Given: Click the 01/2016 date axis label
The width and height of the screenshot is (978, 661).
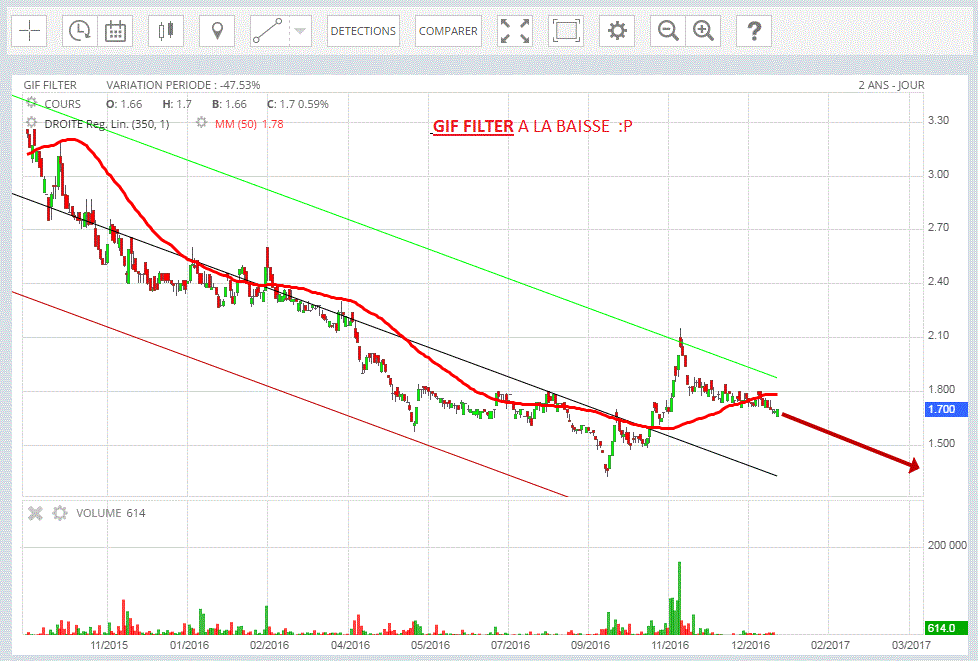Looking at the screenshot, I should (x=189, y=645).
